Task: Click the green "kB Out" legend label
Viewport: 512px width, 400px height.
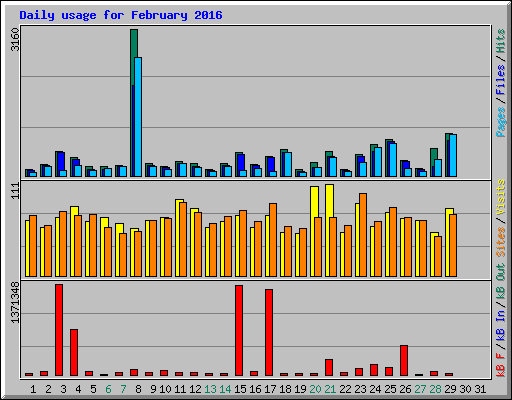Action: pos(501,281)
